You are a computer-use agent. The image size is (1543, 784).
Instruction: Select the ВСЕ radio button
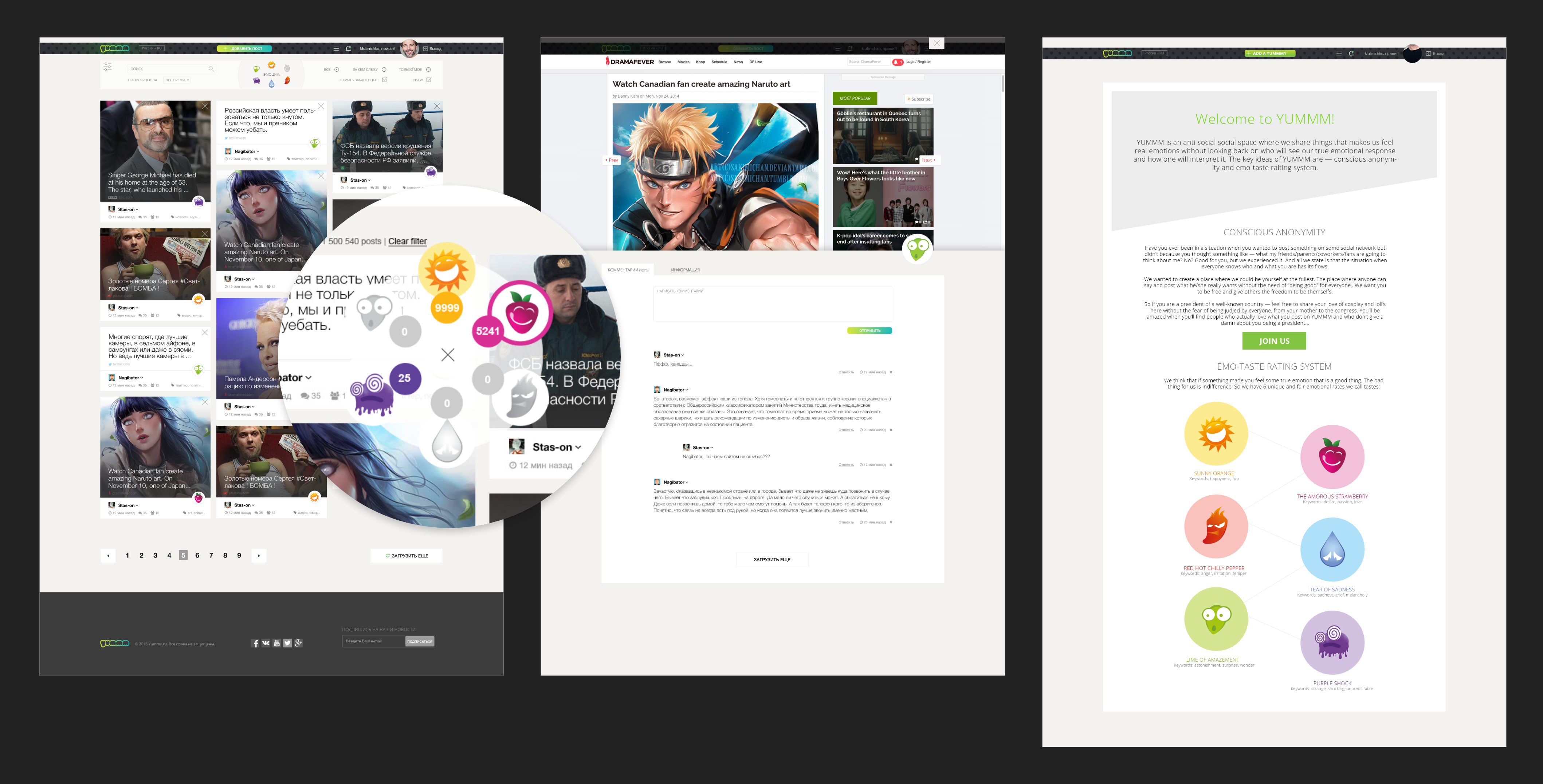coord(337,70)
